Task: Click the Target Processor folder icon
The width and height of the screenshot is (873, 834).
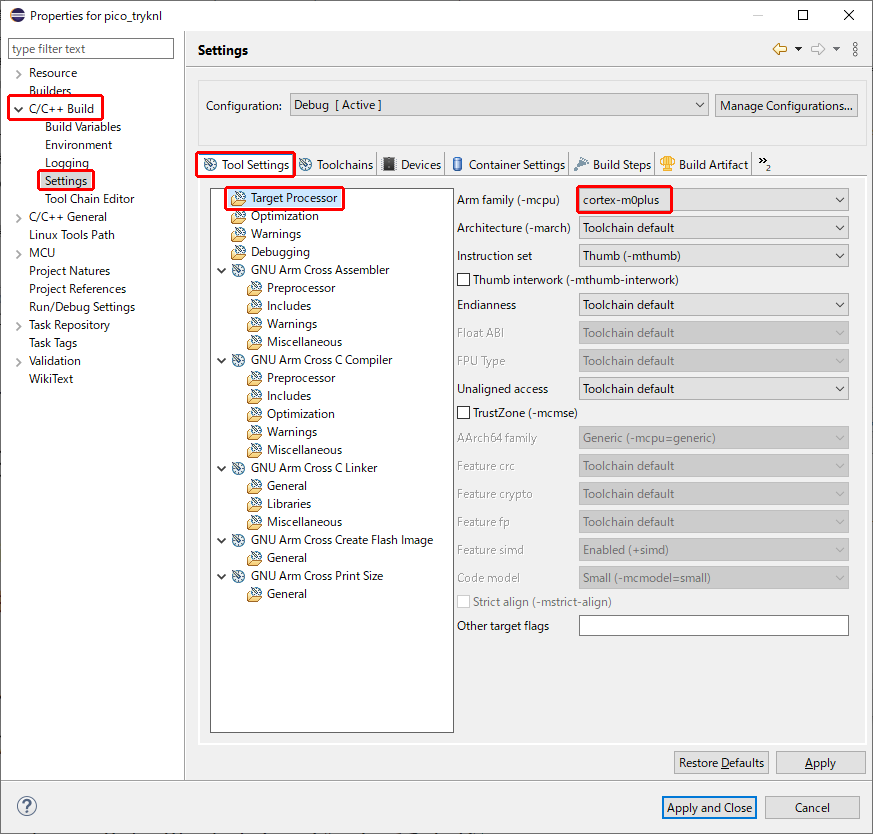Action: coord(239,199)
